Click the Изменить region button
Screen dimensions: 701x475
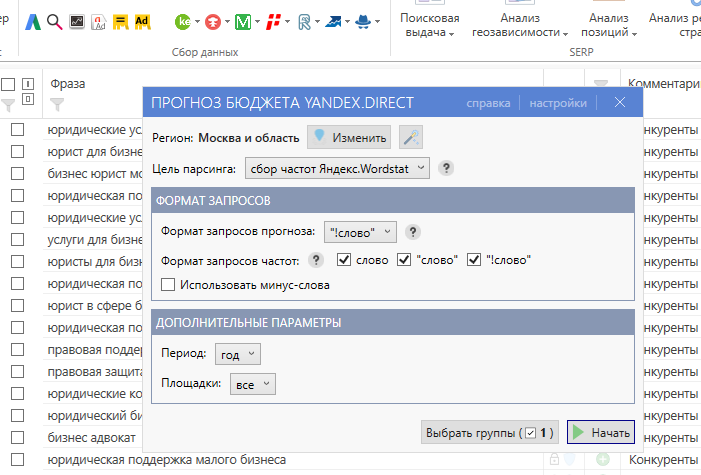pyautogui.click(x=349, y=137)
